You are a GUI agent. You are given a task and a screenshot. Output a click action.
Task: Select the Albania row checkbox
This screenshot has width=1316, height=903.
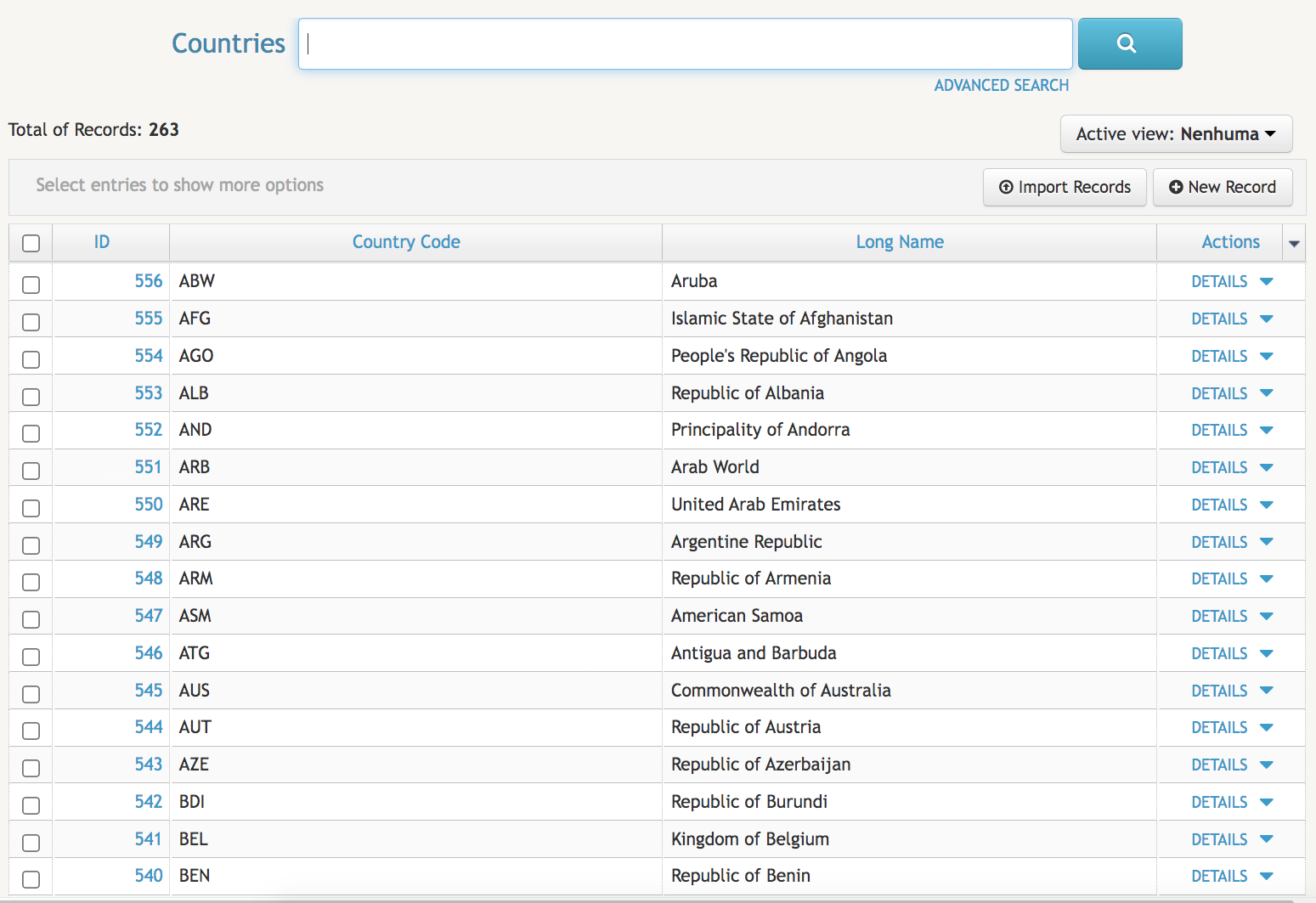pyautogui.click(x=31, y=397)
